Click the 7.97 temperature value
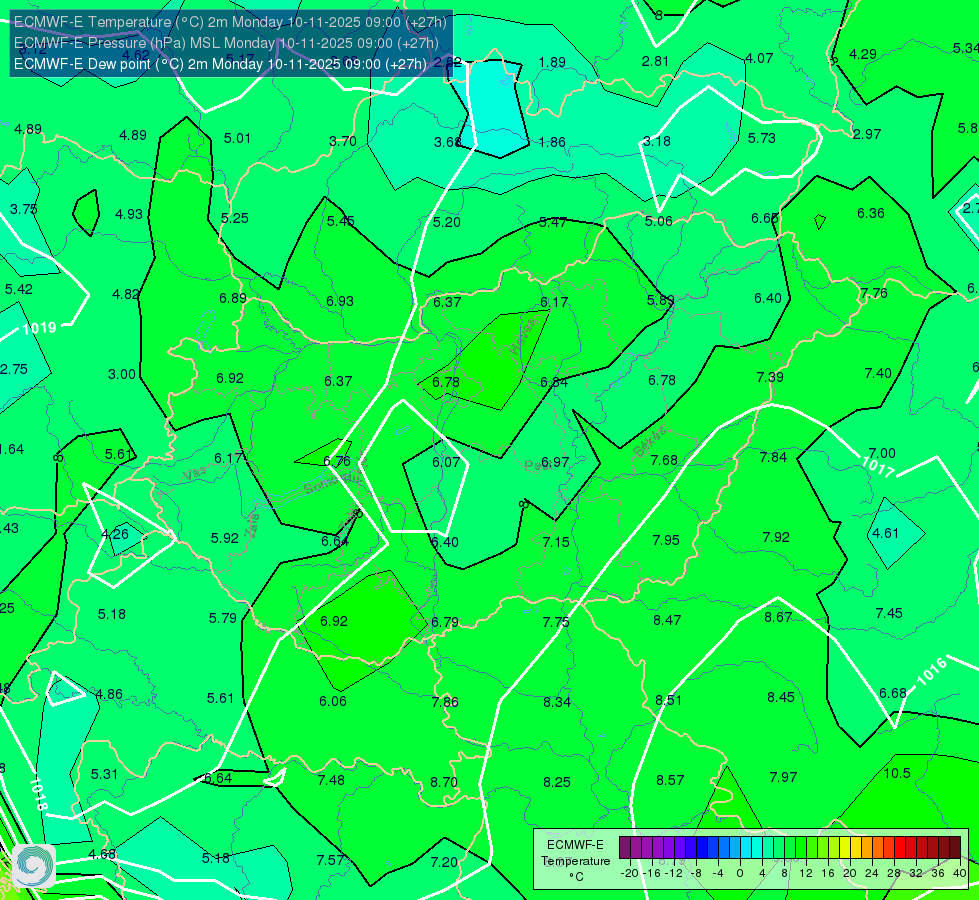 (783, 777)
